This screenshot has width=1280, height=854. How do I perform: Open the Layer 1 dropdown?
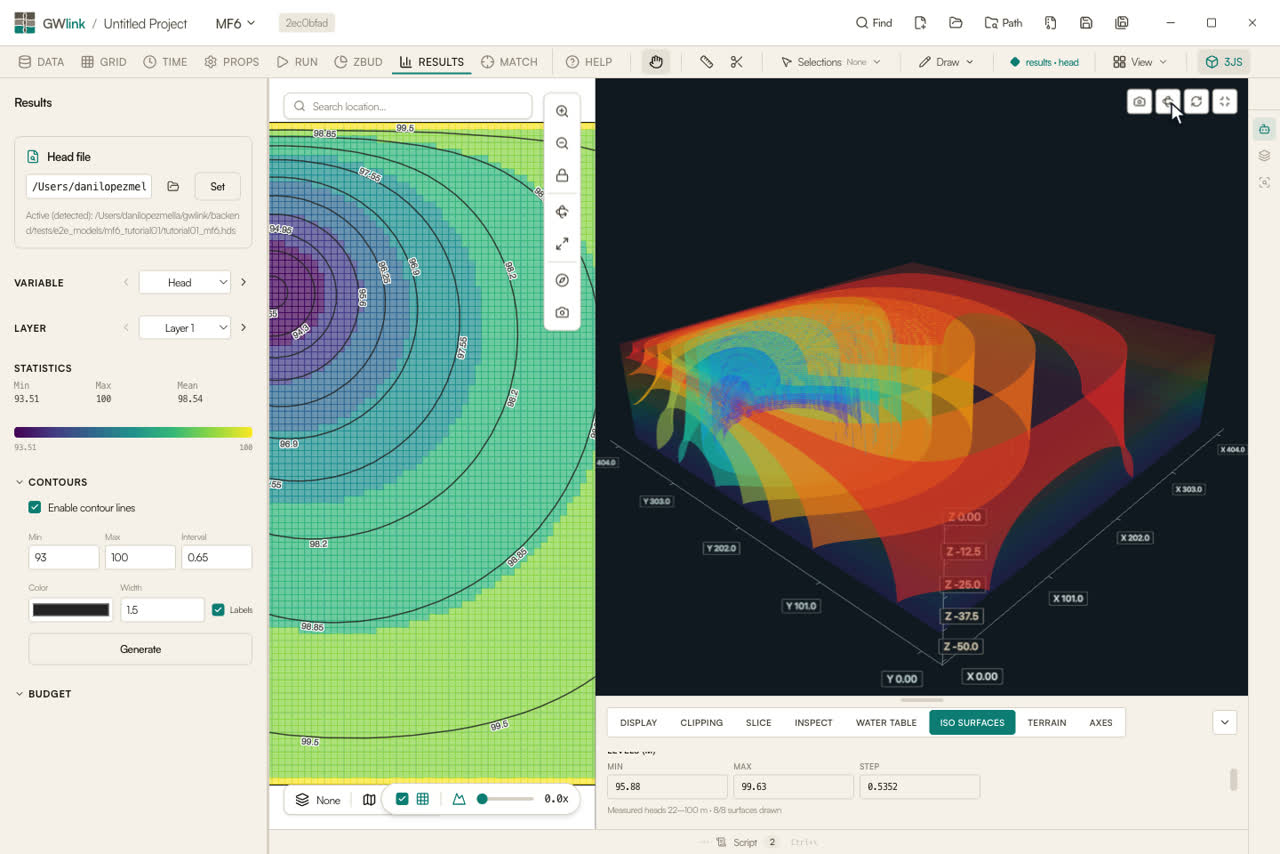(185, 328)
